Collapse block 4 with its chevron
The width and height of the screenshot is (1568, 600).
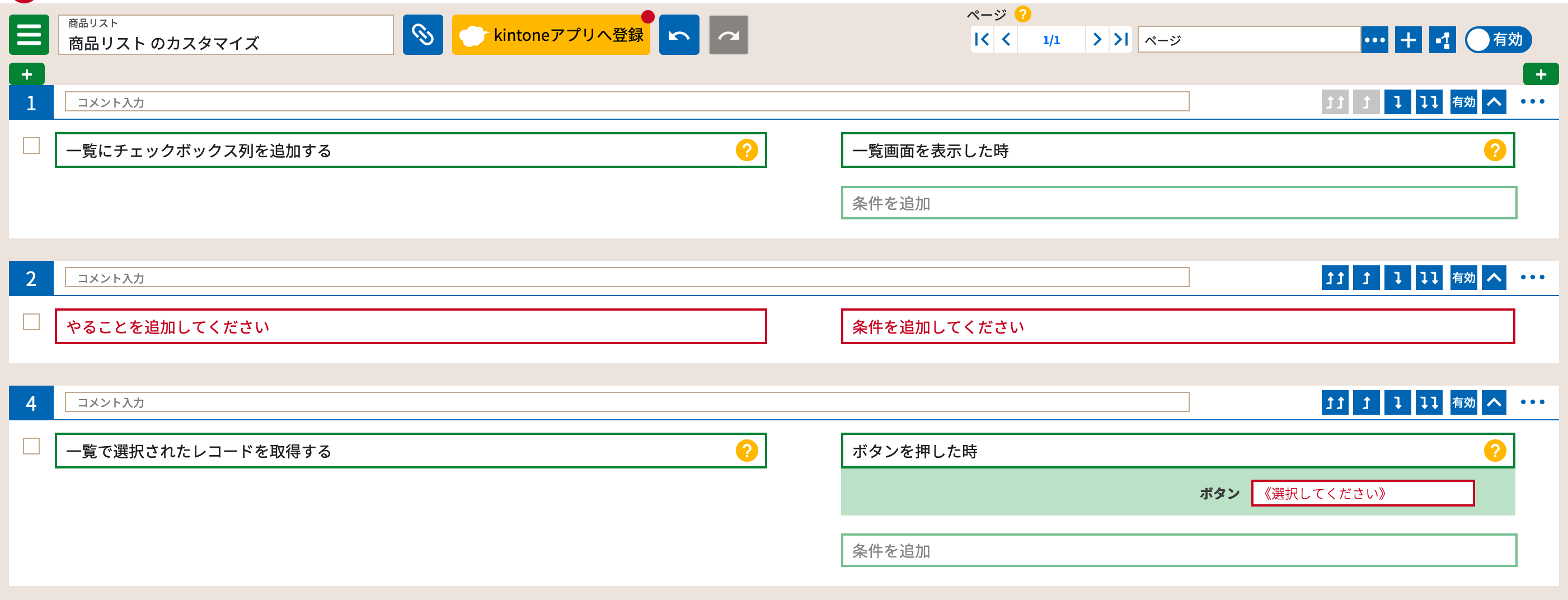(x=1495, y=402)
